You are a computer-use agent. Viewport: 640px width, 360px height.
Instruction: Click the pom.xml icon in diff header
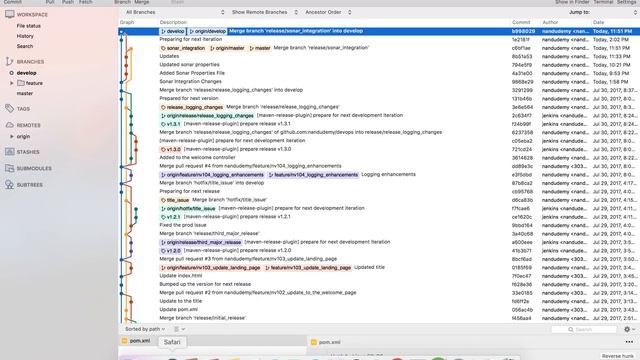[313, 342]
